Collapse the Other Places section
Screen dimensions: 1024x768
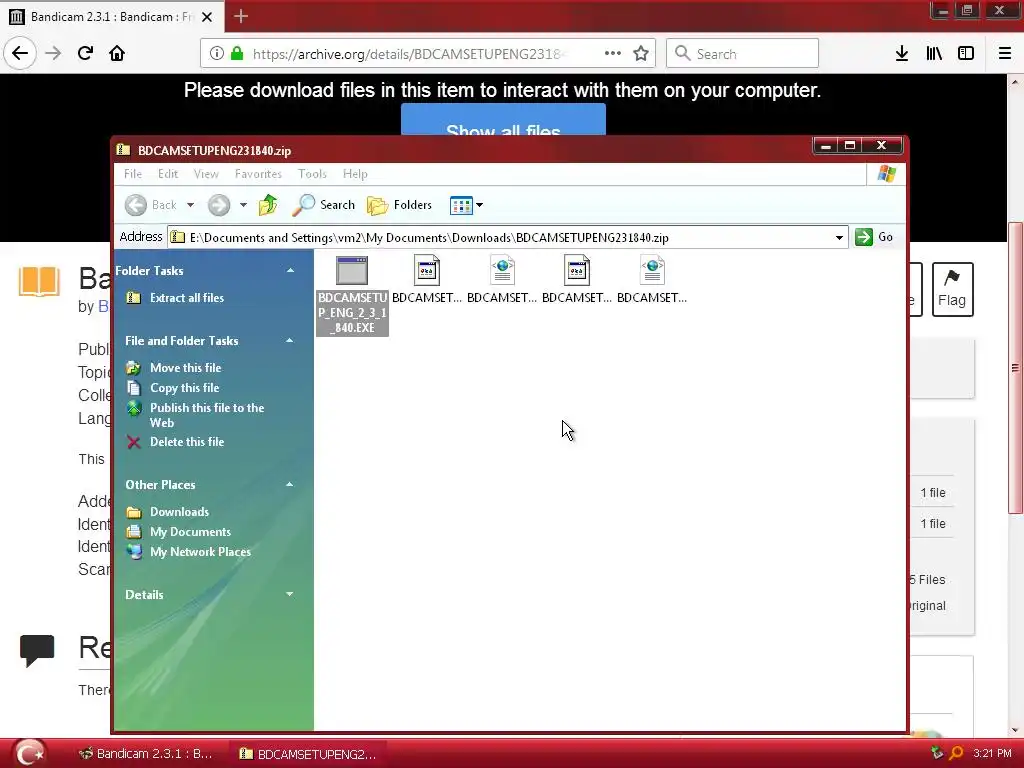pos(290,485)
